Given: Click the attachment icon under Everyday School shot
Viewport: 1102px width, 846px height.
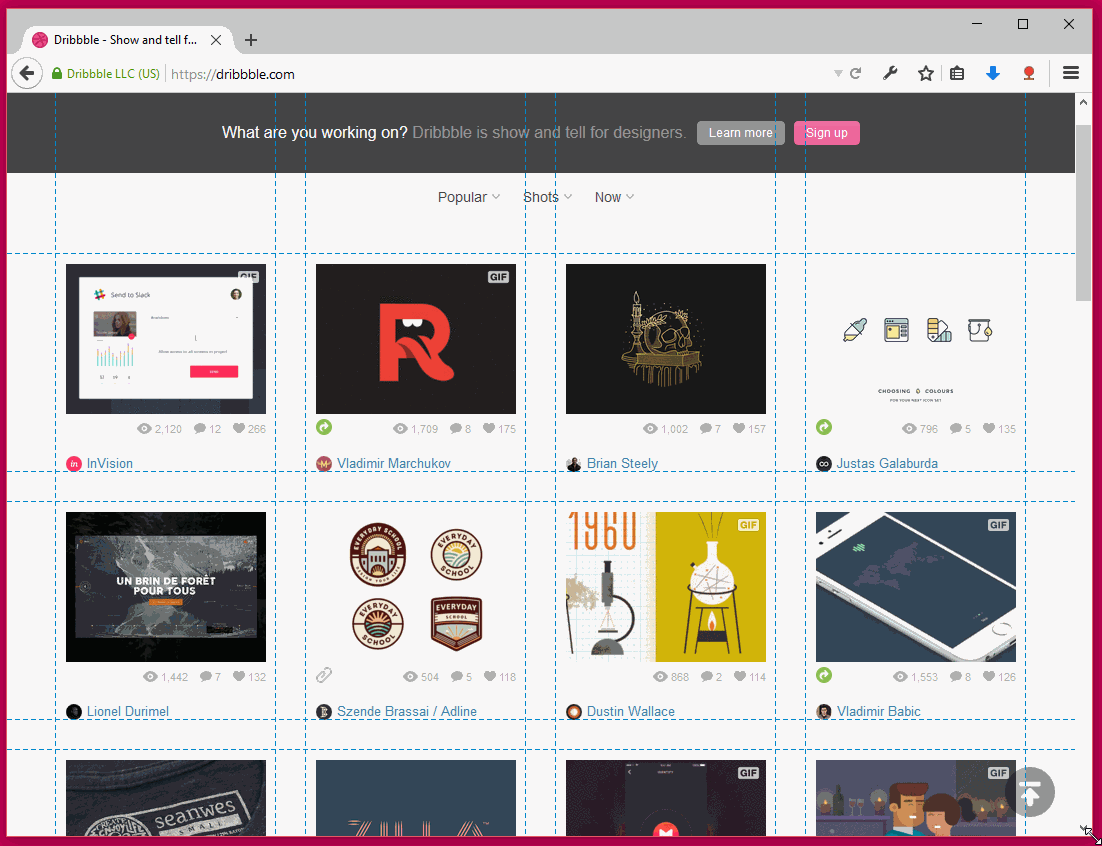Looking at the screenshot, I should point(324,676).
